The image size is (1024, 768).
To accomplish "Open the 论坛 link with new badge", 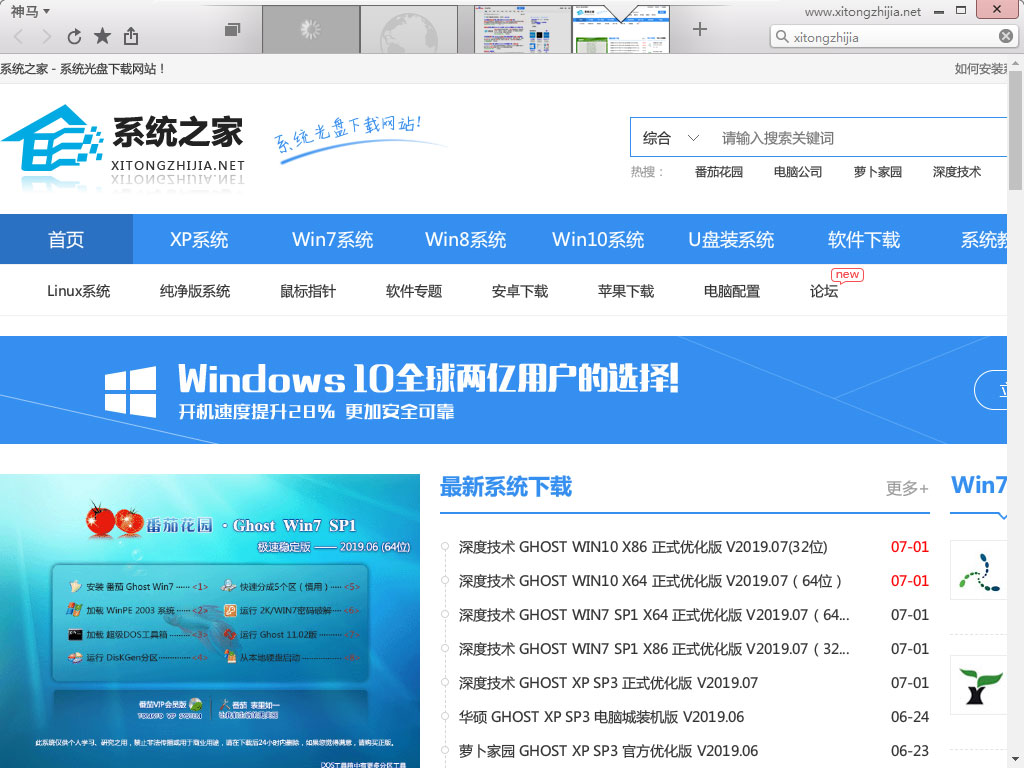I will (x=824, y=291).
